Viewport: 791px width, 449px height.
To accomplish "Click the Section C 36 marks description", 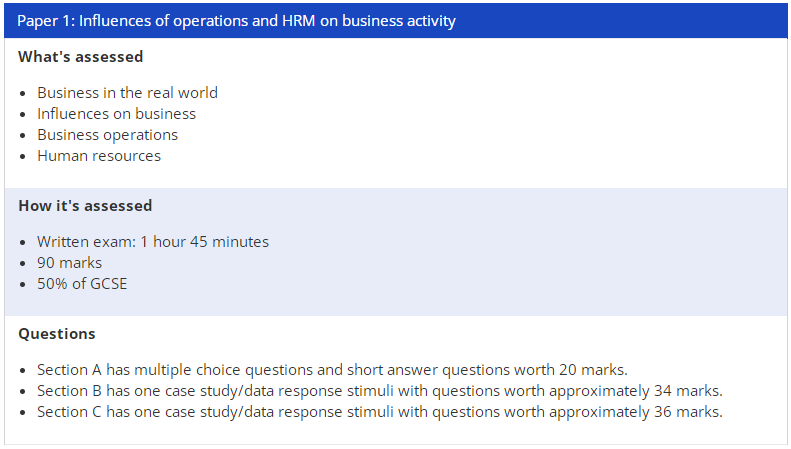I will (x=379, y=412).
